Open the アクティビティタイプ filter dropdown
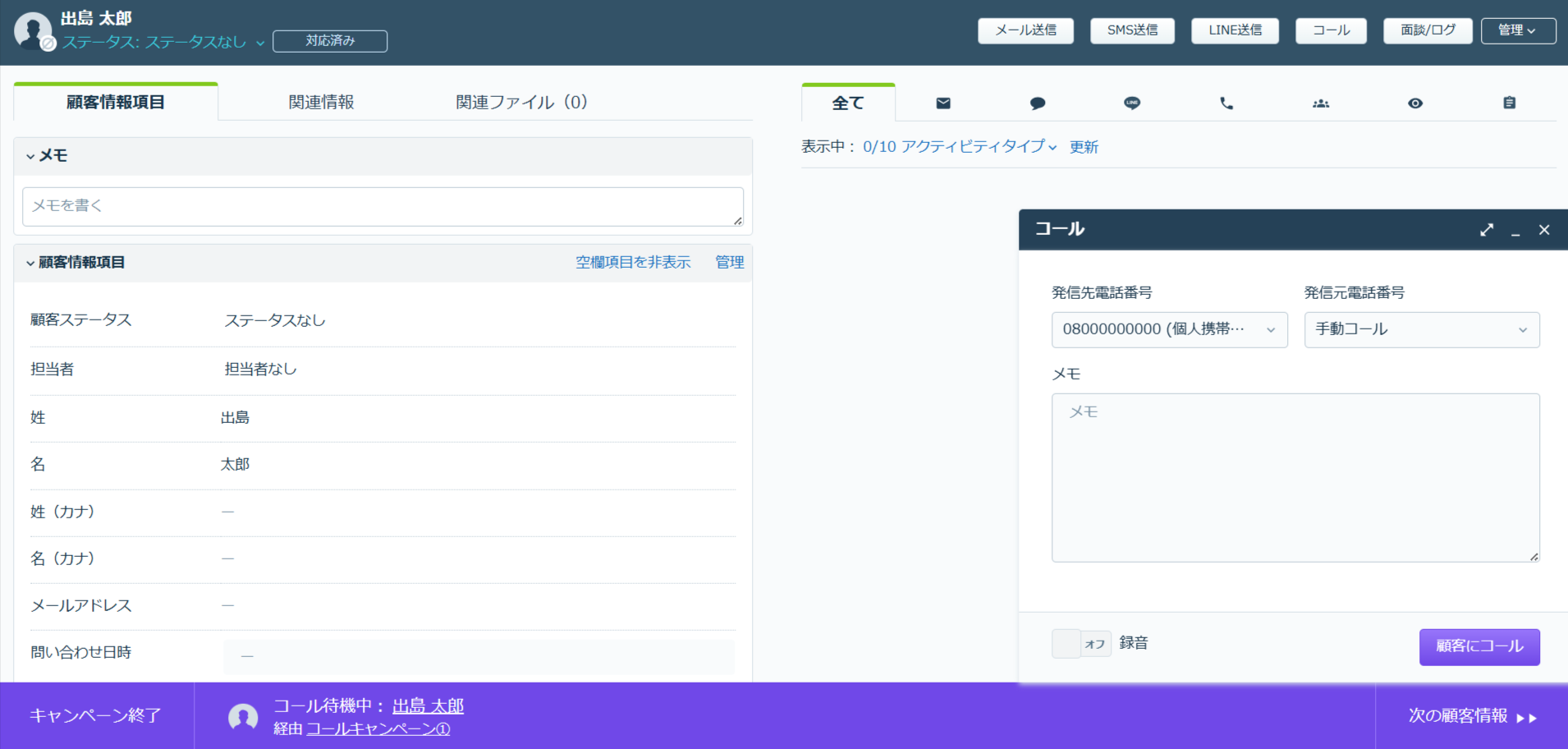 click(x=960, y=146)
